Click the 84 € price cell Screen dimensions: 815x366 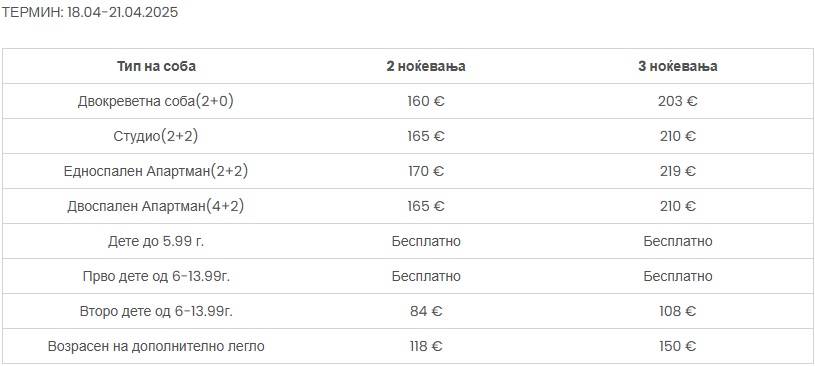(x=426, y=311)
